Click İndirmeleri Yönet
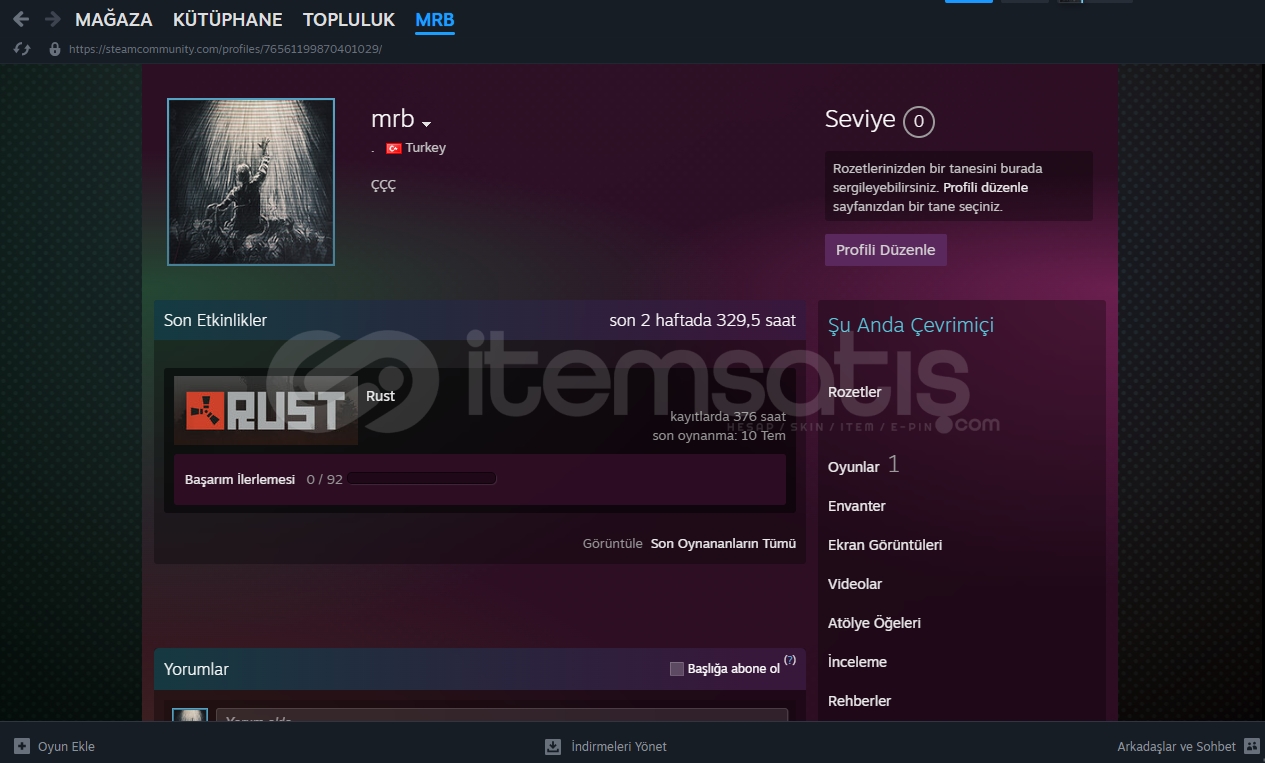The height and width of the screenshot is (763, 1265). coord(619,746)
